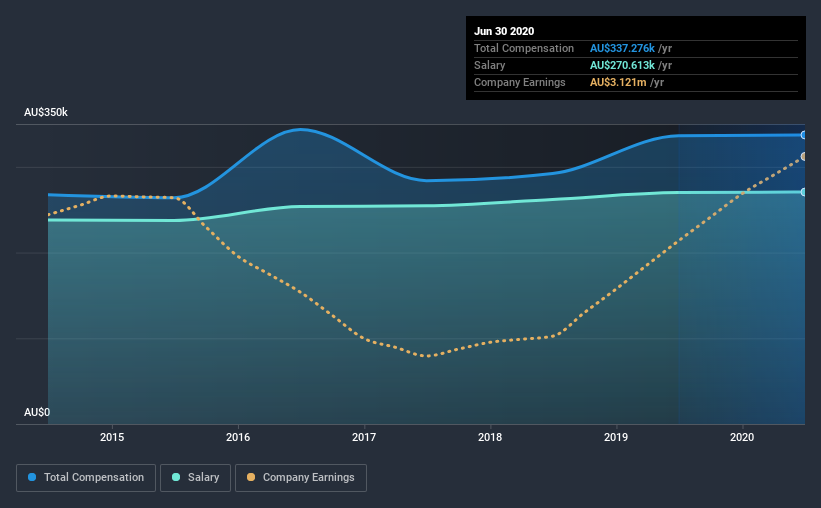The height and width of the screenshot is (508, 821).
Task: Click the Company Earnings endpoint marker
Action: click(x=803, y=157)
